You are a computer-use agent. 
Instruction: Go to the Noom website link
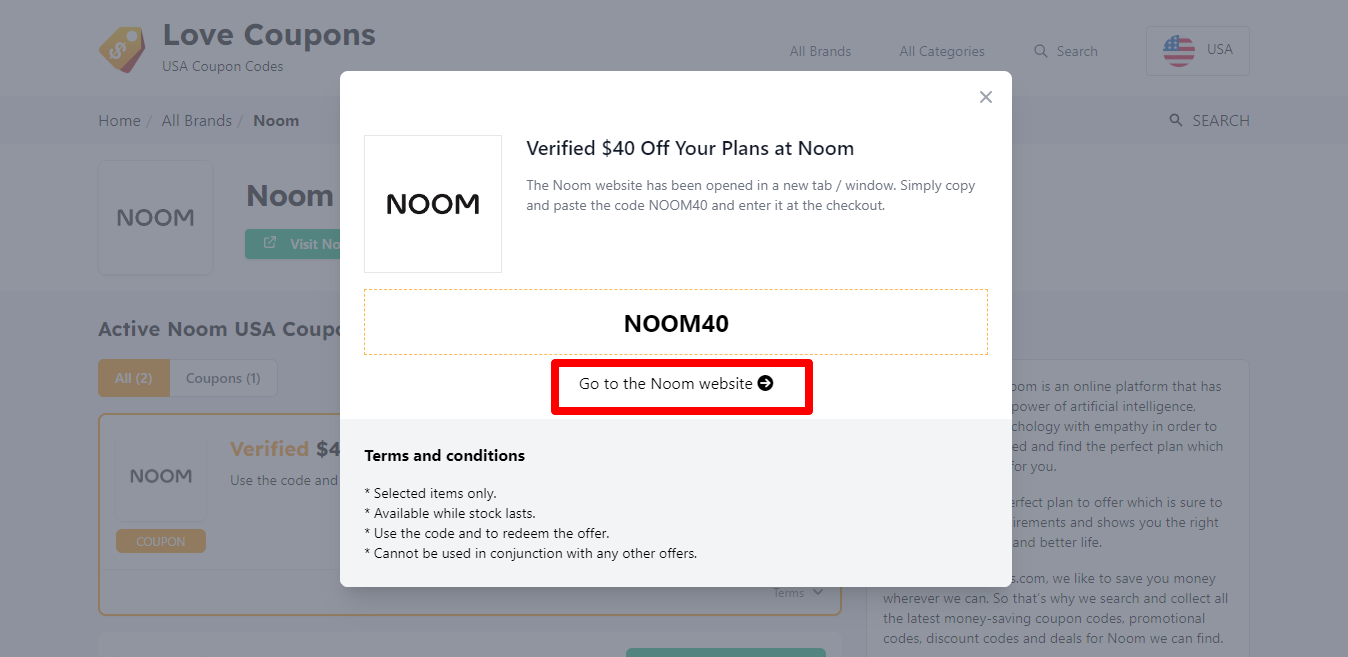pos(666,384)
